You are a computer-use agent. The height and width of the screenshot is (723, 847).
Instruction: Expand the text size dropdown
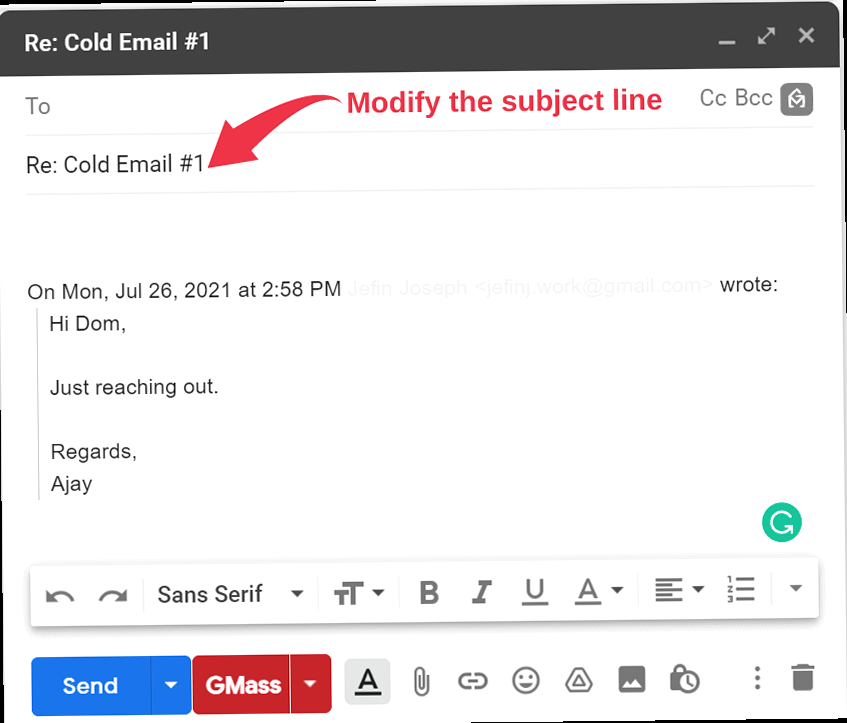(358, 593)
